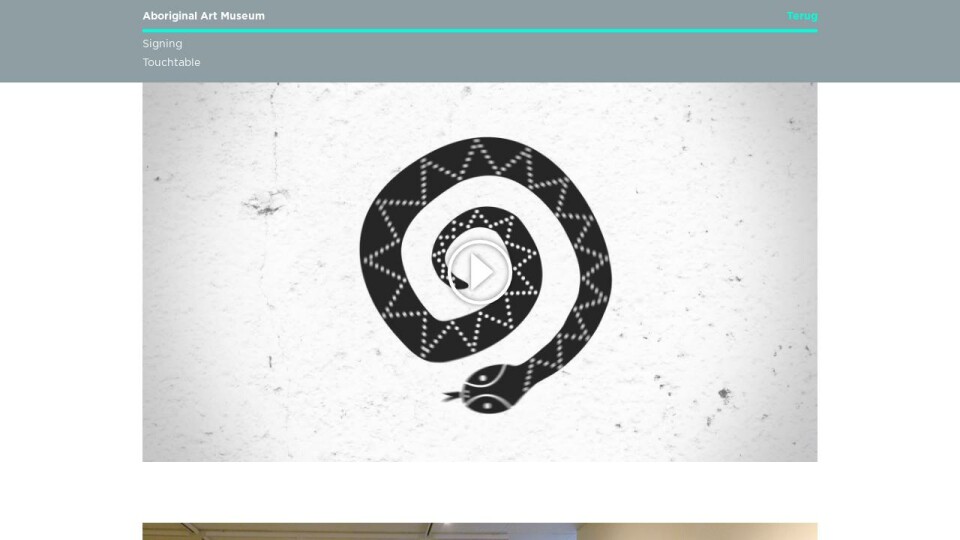Open the Signing menu item

coord(162,43)
